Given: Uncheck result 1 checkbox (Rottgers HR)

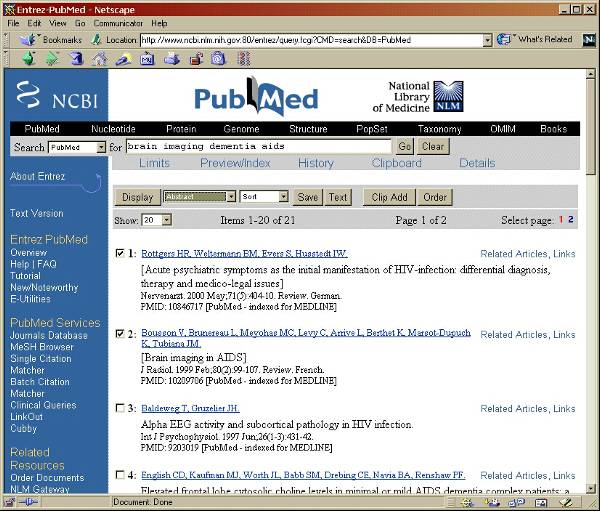Looking at the screenshot, I should [x=120, y=253].
